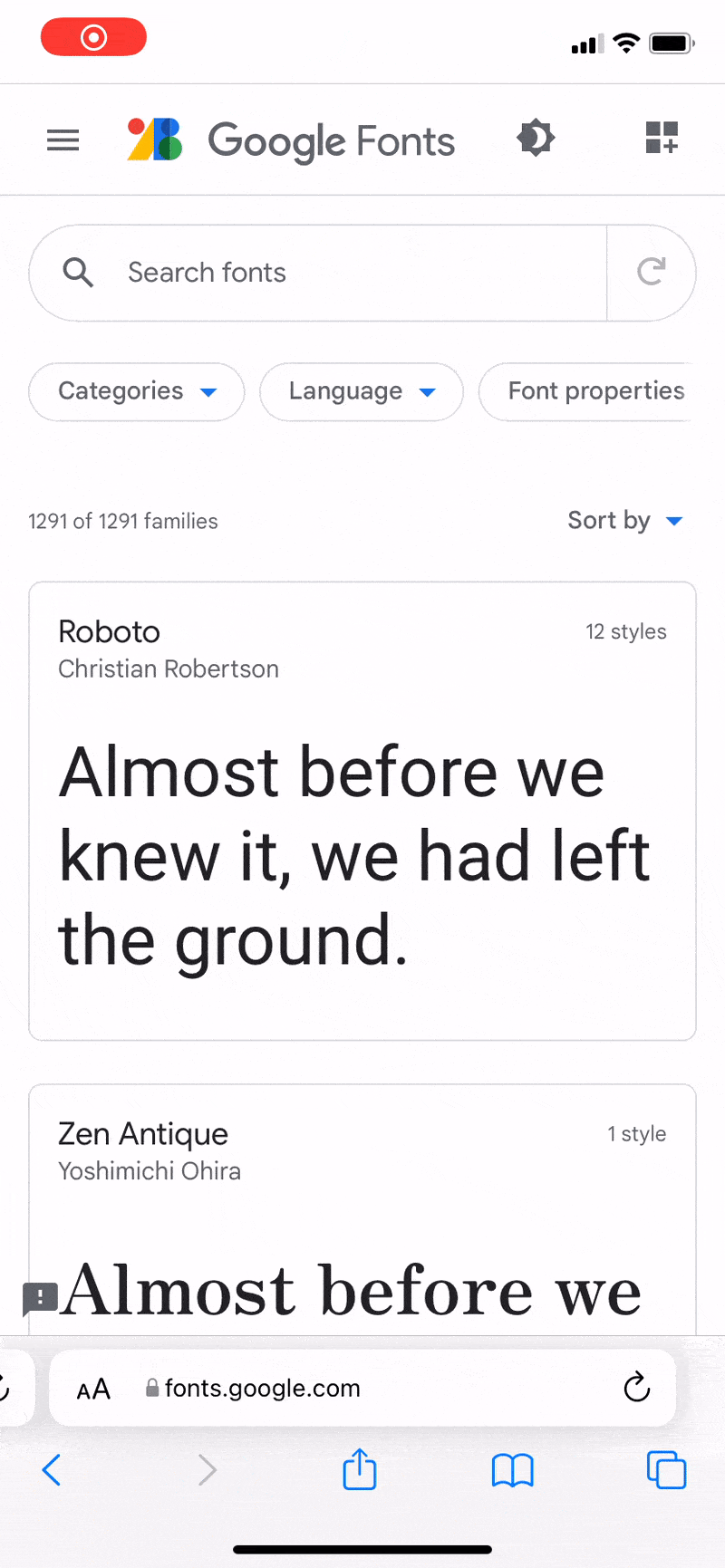Tap the Search fonts input field

tap(272, 272)
